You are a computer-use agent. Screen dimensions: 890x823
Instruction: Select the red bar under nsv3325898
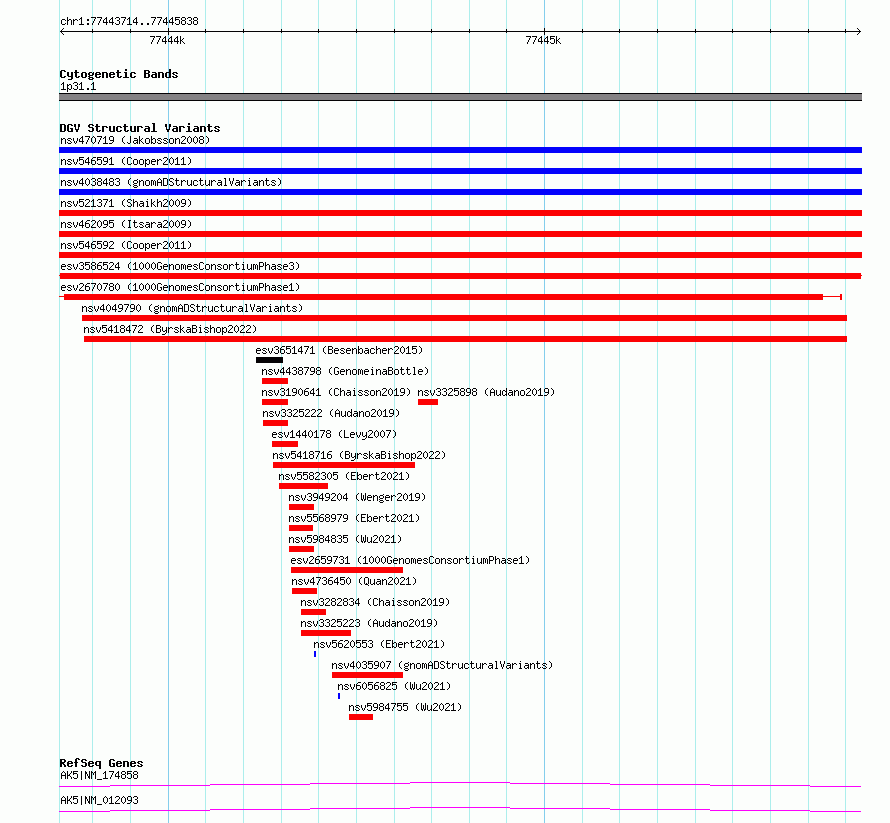pyautogui.click(x=427, y=402)
